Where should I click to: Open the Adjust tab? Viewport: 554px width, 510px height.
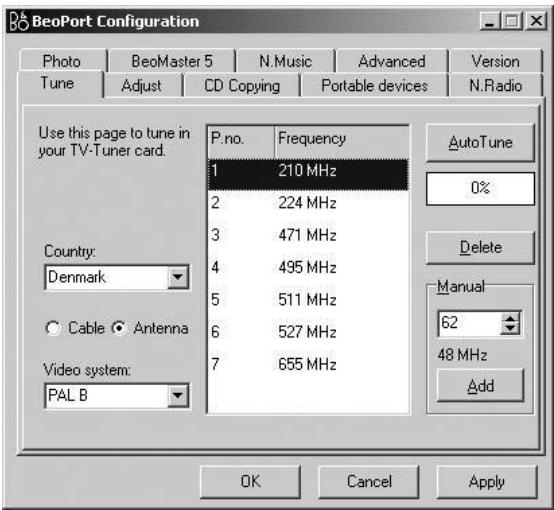tap(142, 86)
